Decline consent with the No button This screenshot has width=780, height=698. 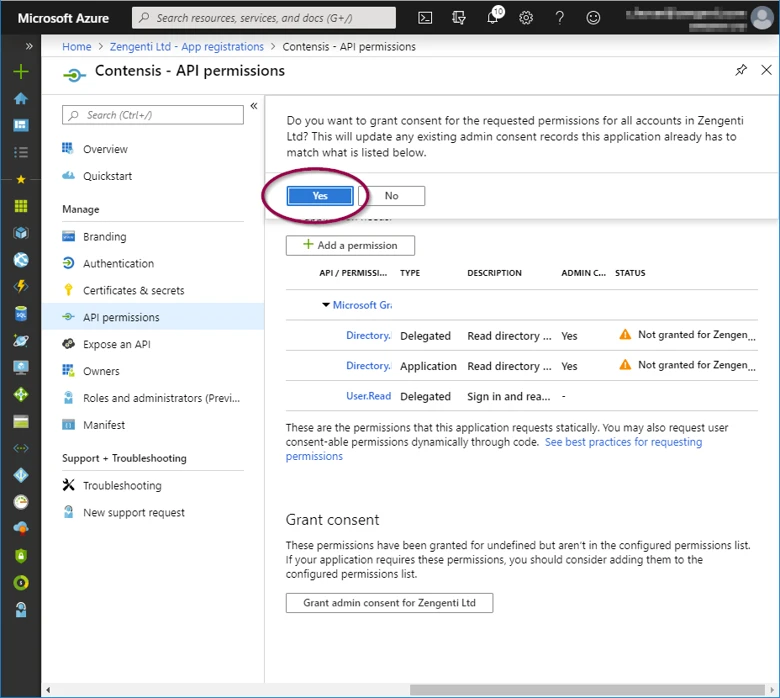pyautogui.click(x=391, y=196)
